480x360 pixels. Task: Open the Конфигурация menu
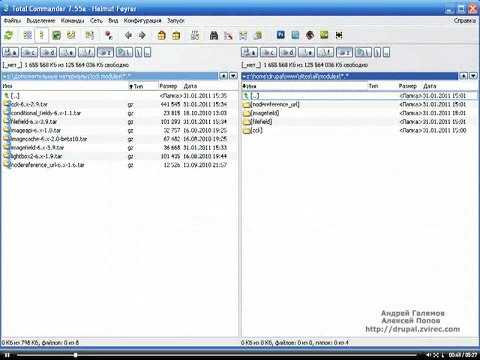(142, 21)
